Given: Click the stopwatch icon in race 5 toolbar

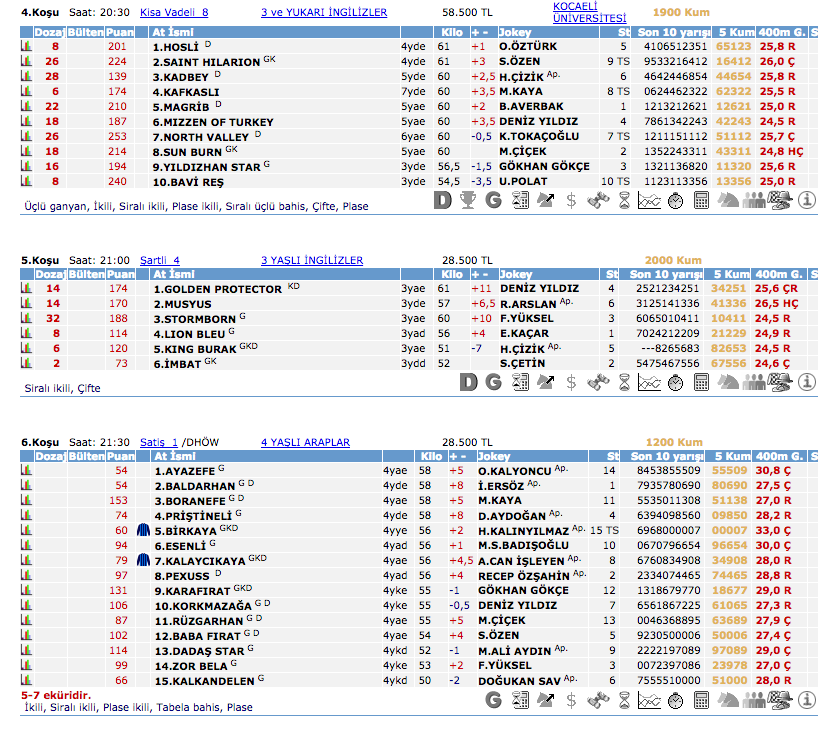Looking at the screenshot, I should [x=675, y=382].
